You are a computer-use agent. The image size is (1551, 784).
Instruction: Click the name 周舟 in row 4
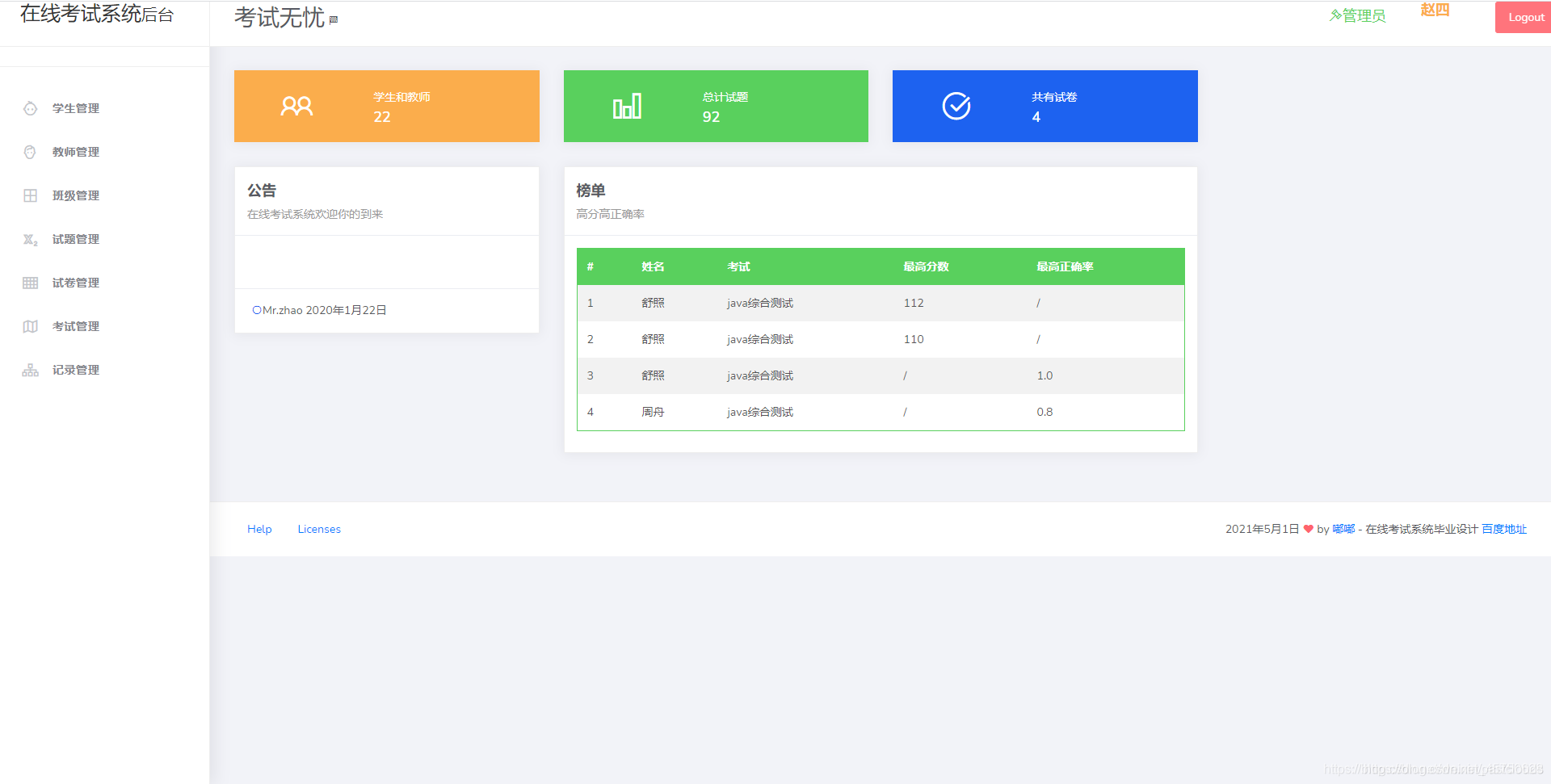coord(653,412)
